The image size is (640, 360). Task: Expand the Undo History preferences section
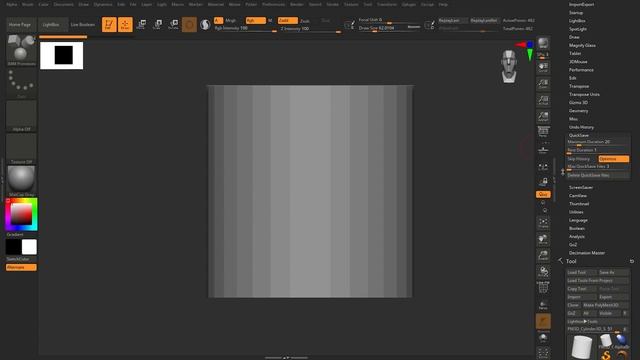tap(581, 127)
